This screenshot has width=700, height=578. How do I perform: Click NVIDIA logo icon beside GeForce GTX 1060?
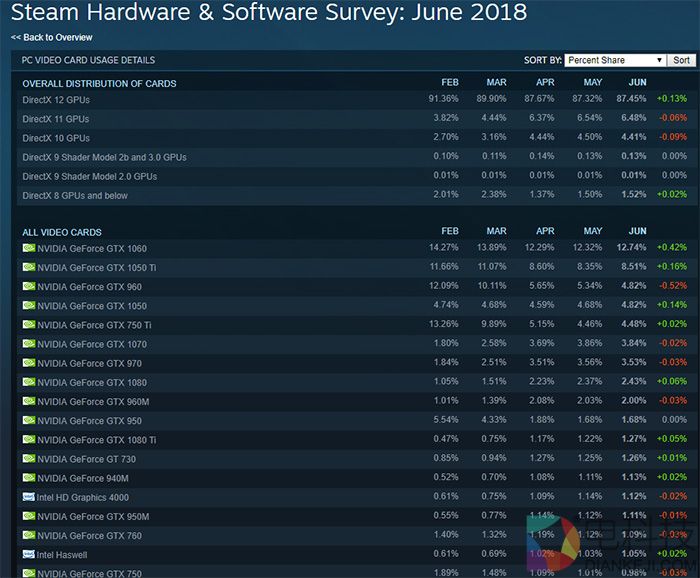coord(29,248)
